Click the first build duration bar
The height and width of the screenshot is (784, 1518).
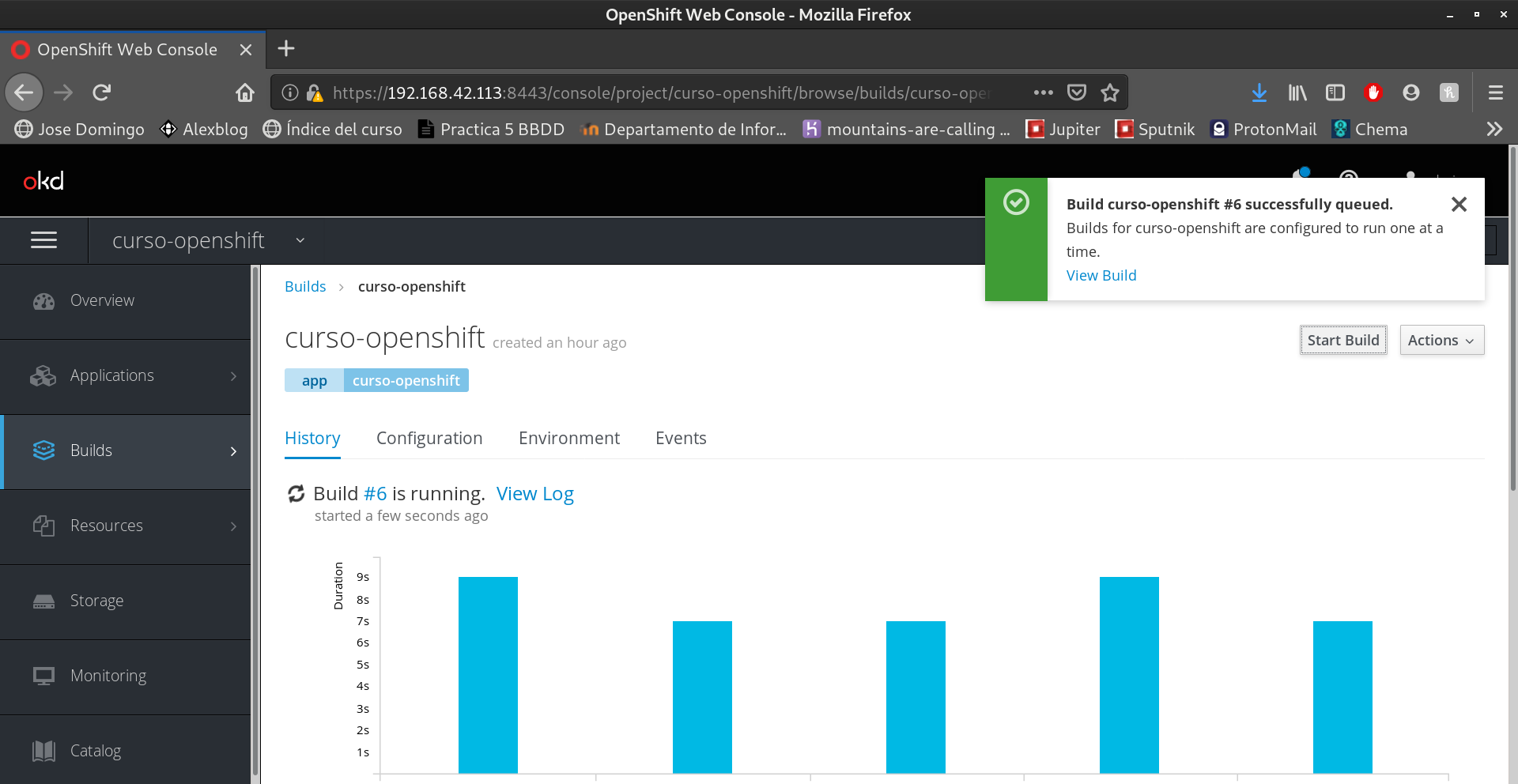click(x=488, y=674)
